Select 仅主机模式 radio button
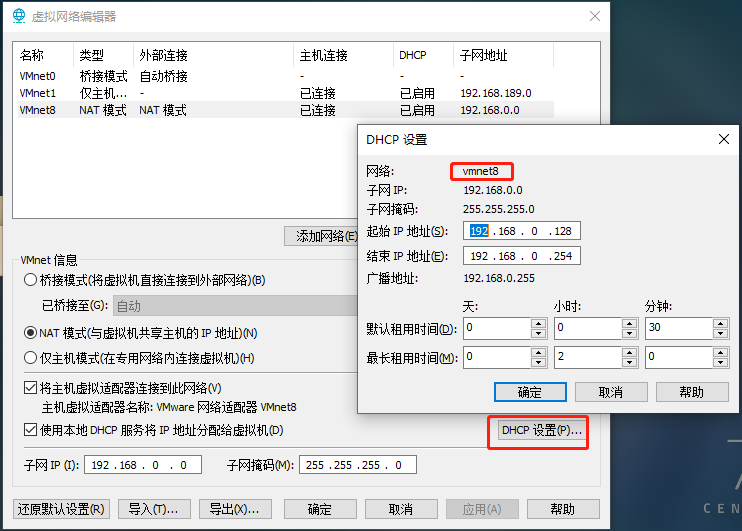Screen dimensions: 742x531 [x=30, y=357]
